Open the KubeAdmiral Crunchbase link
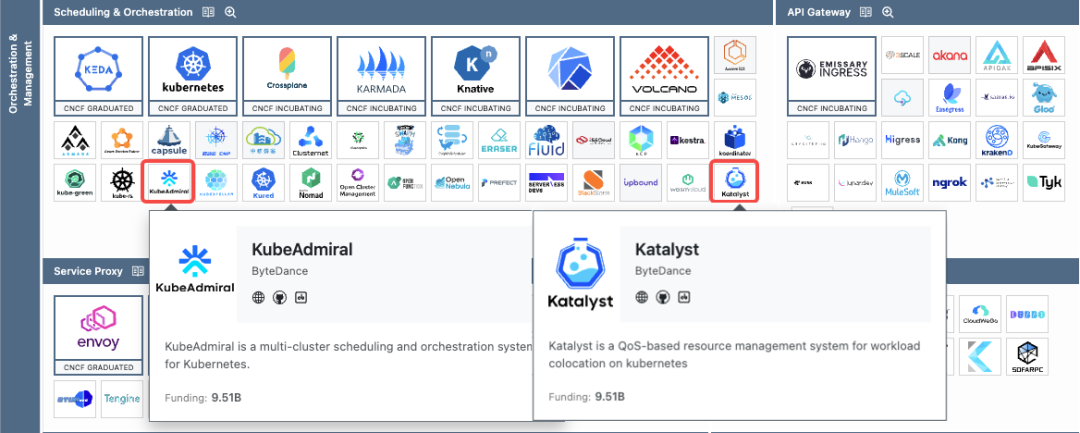 click(x=300, y=297)
